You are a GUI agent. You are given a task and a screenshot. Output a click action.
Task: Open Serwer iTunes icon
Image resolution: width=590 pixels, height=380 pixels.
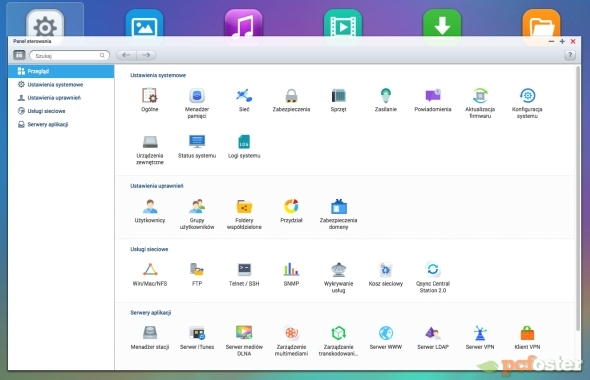tap(197, 333)
